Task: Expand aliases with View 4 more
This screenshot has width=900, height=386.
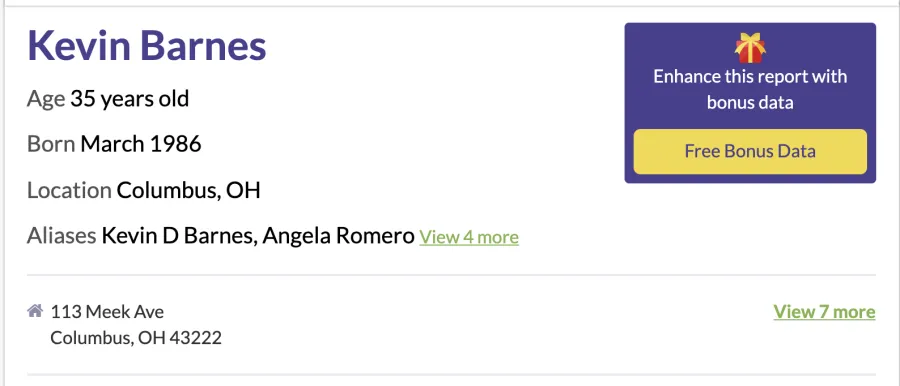Action: (469, 237)
